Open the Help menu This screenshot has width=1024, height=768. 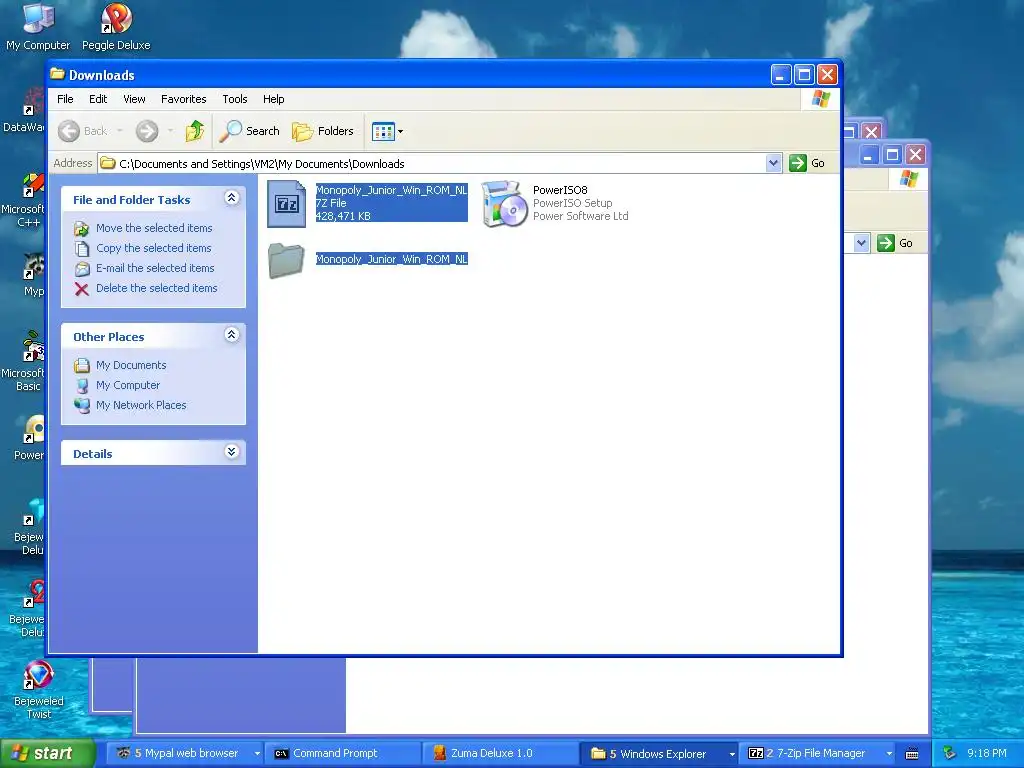point(274,99)
